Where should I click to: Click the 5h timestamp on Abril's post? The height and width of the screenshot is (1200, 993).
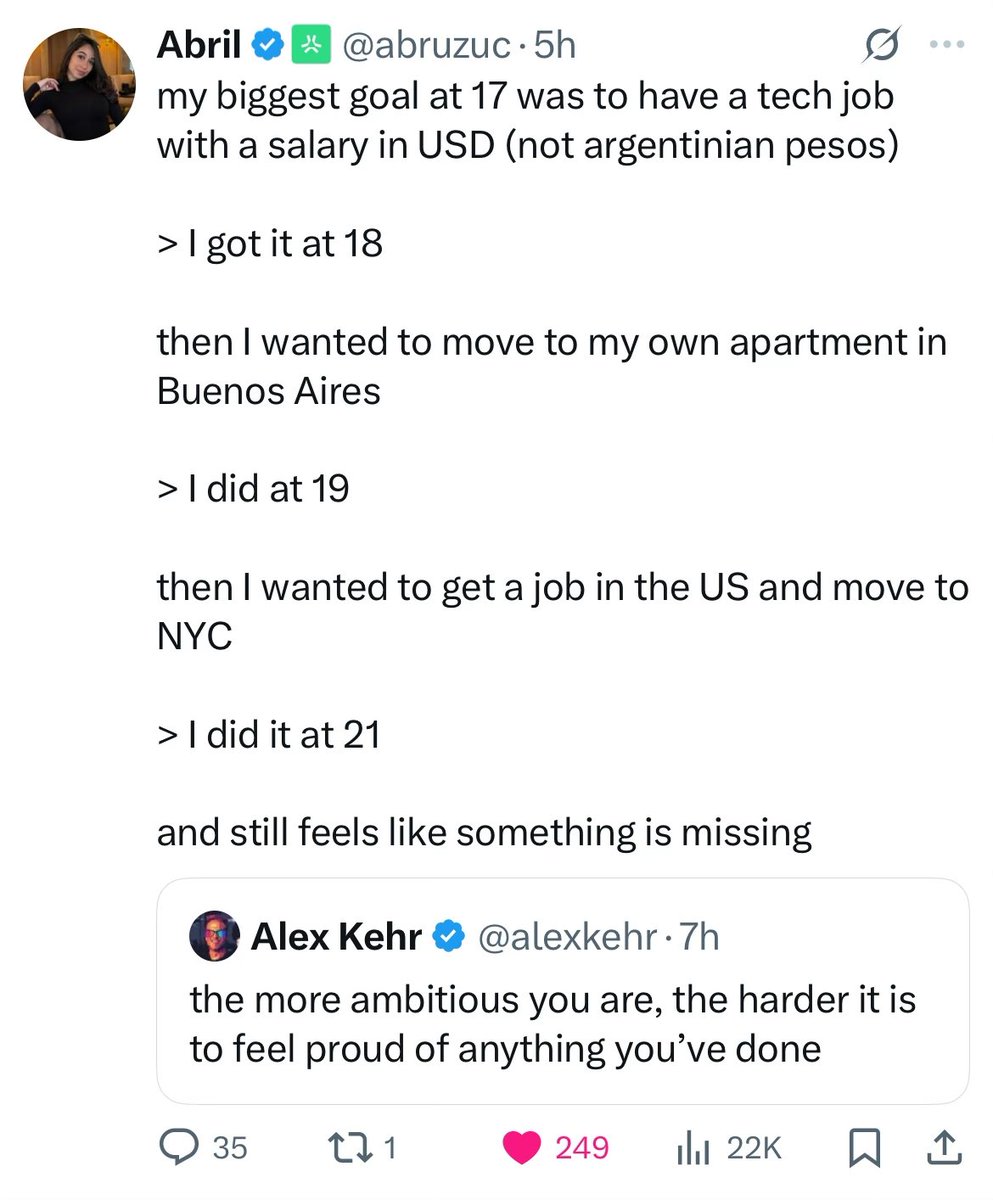555,44
